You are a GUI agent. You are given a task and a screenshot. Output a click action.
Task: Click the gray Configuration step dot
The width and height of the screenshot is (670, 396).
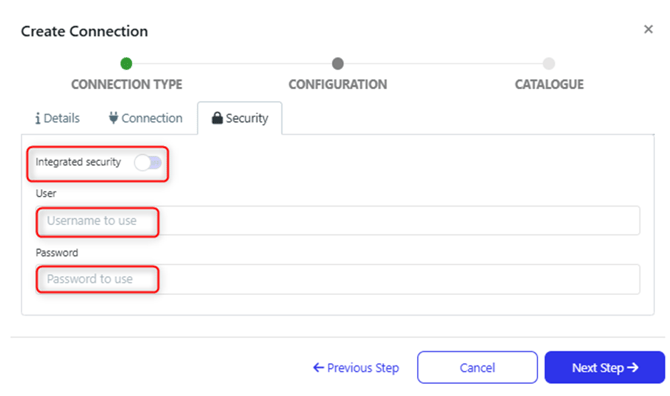pos(338,64)
